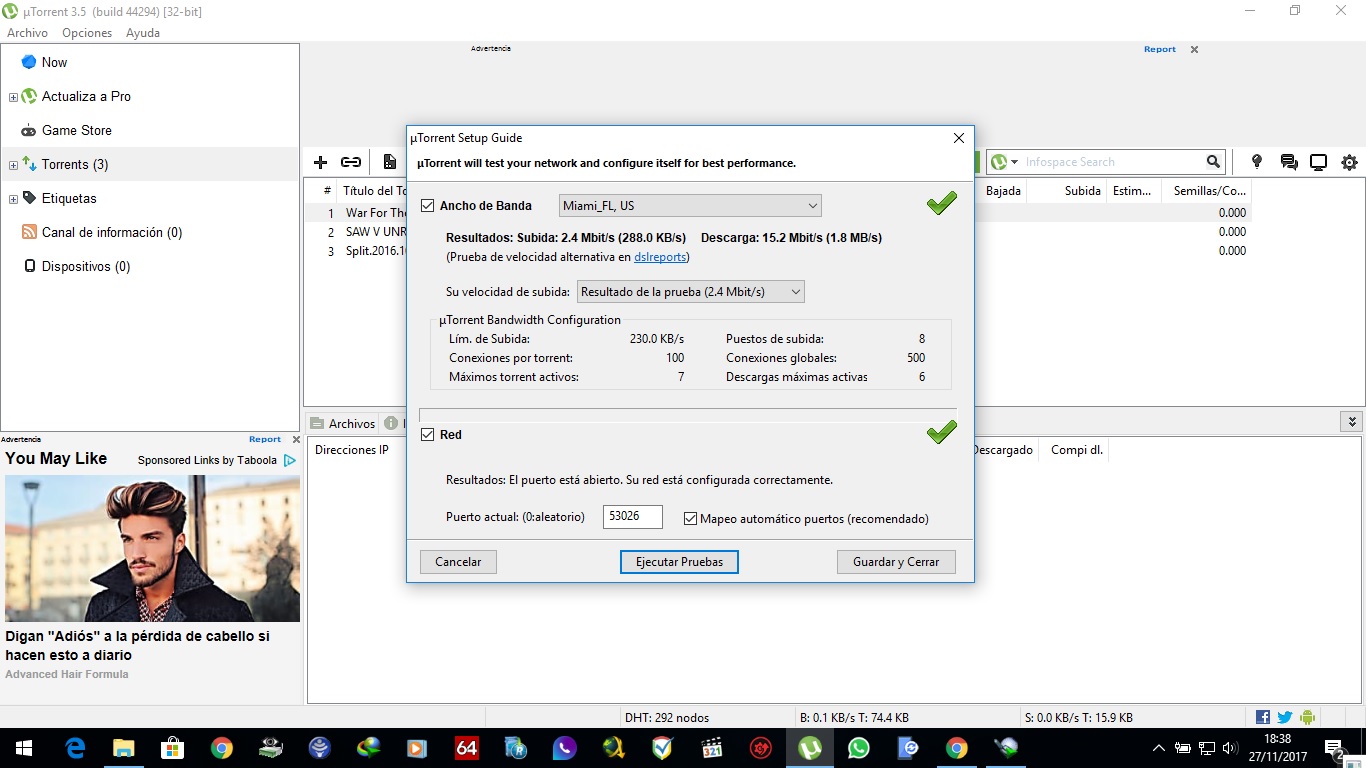Viewport: 1366px width, 768px height.
Task: Open the Opciones menu
Action: (87, 33)
